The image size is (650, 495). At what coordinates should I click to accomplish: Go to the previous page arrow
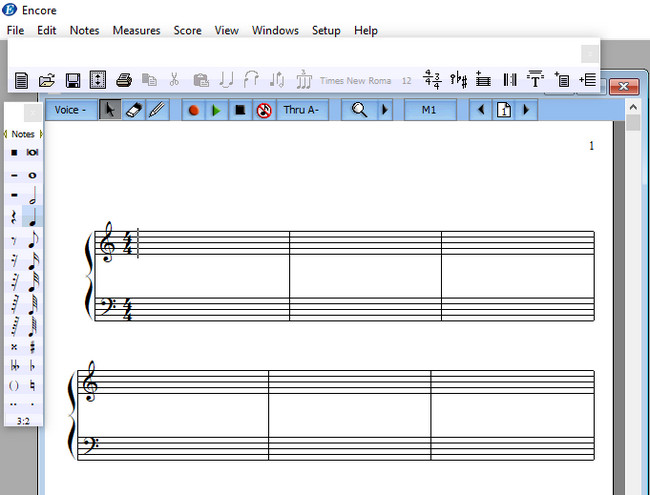481,110
